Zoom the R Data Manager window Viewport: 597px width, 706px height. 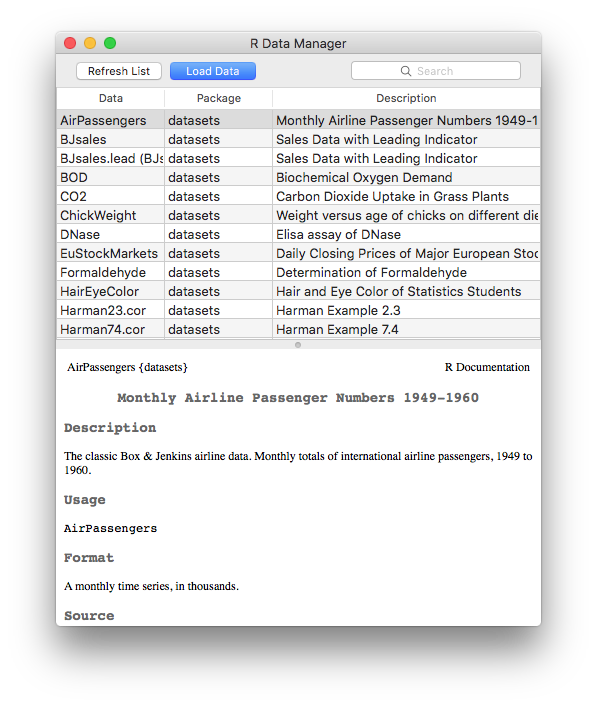[110, 43]
